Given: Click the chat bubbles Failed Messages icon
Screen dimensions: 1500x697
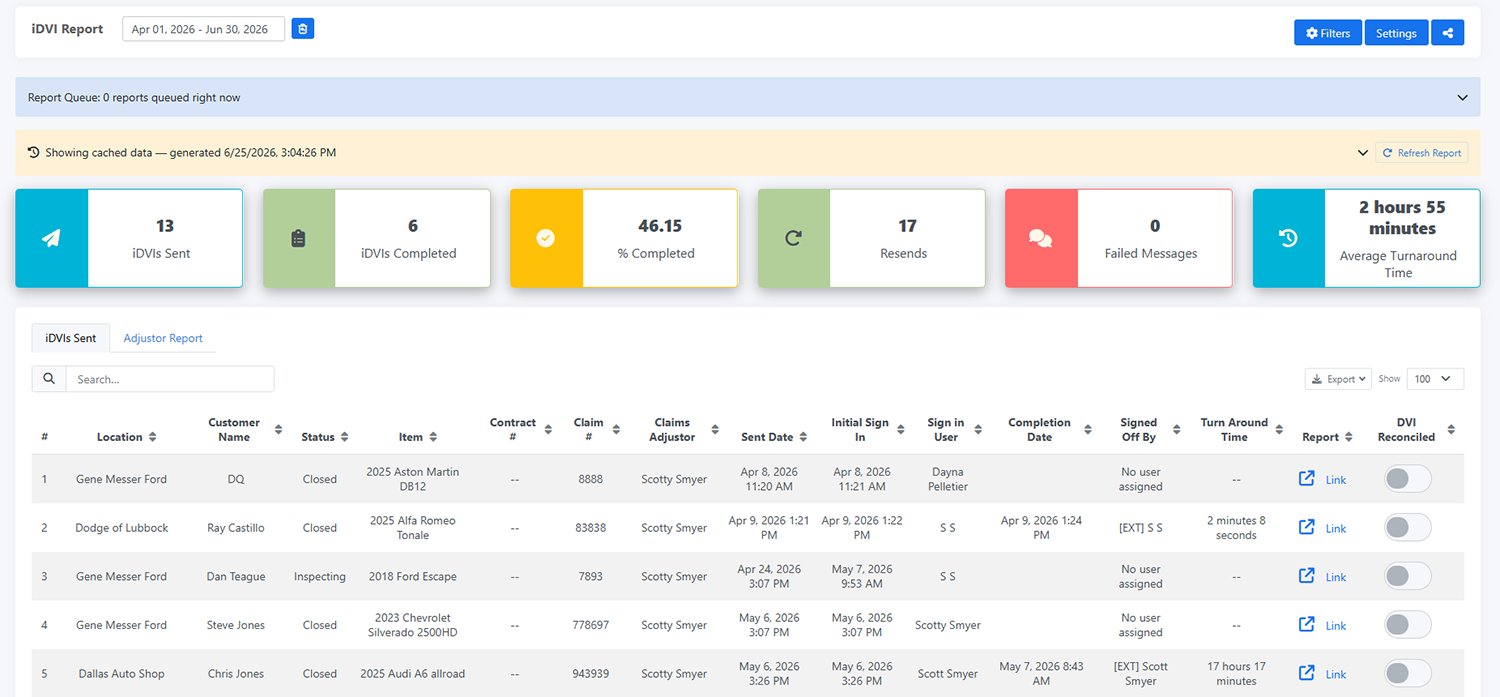Looking at the screenshot, I should (1041, 239).
